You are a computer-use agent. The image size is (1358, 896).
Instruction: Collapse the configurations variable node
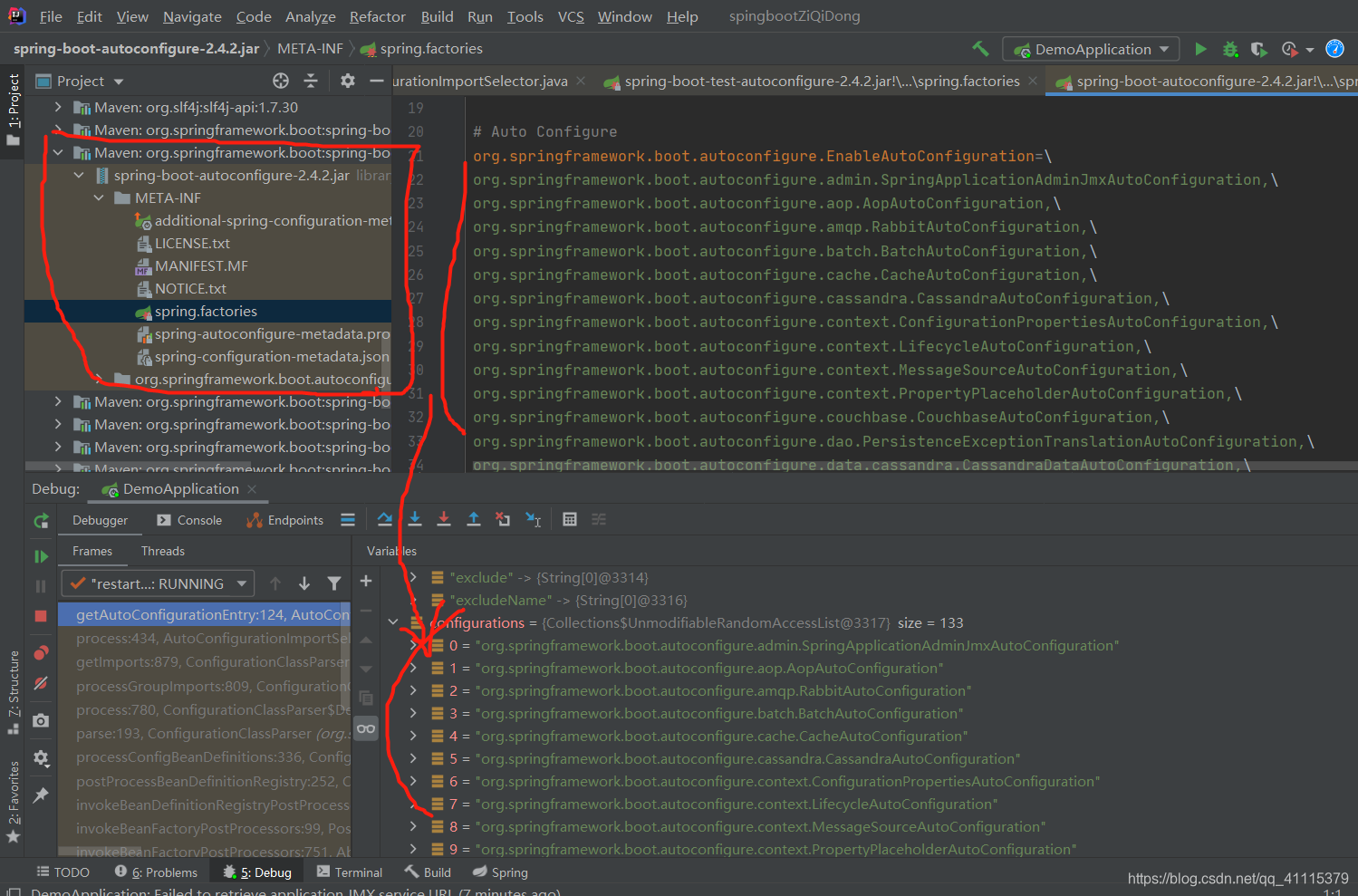pos(393,622)
